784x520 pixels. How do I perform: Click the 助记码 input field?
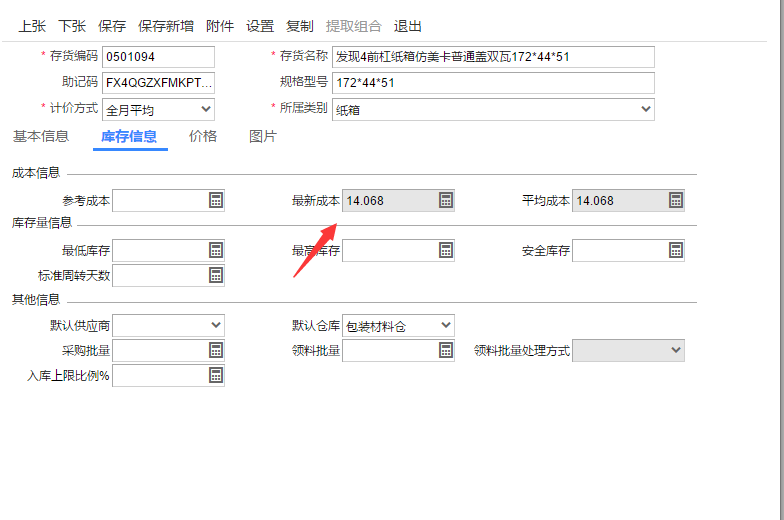[158, 83]
